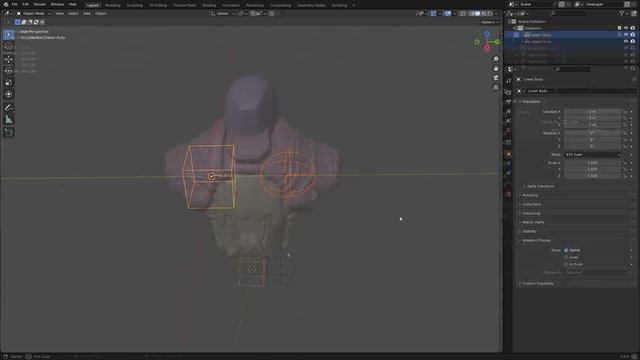Switch to the UV Editing workspace tab
The image size is (640, 360).
click(158, 5)
